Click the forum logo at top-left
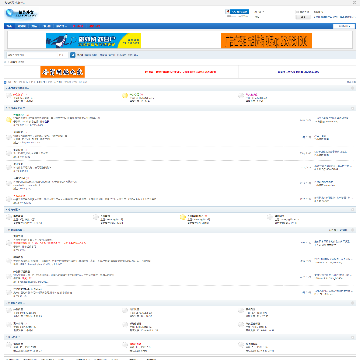The width and height of the screenshot is (360, 360). click(21, 14)
